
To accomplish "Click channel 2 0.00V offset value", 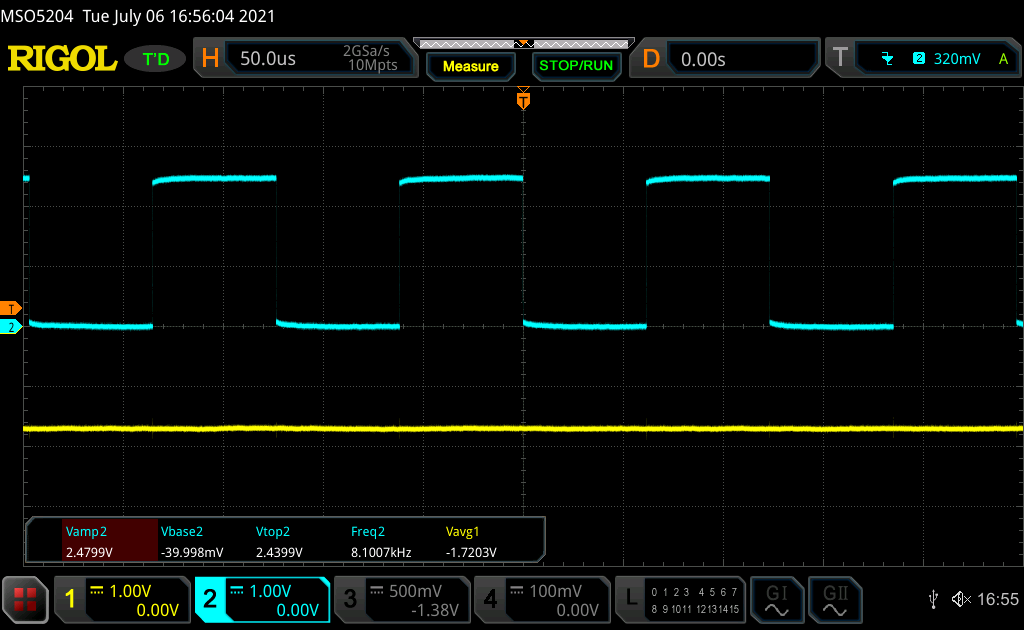I will 297,610.
